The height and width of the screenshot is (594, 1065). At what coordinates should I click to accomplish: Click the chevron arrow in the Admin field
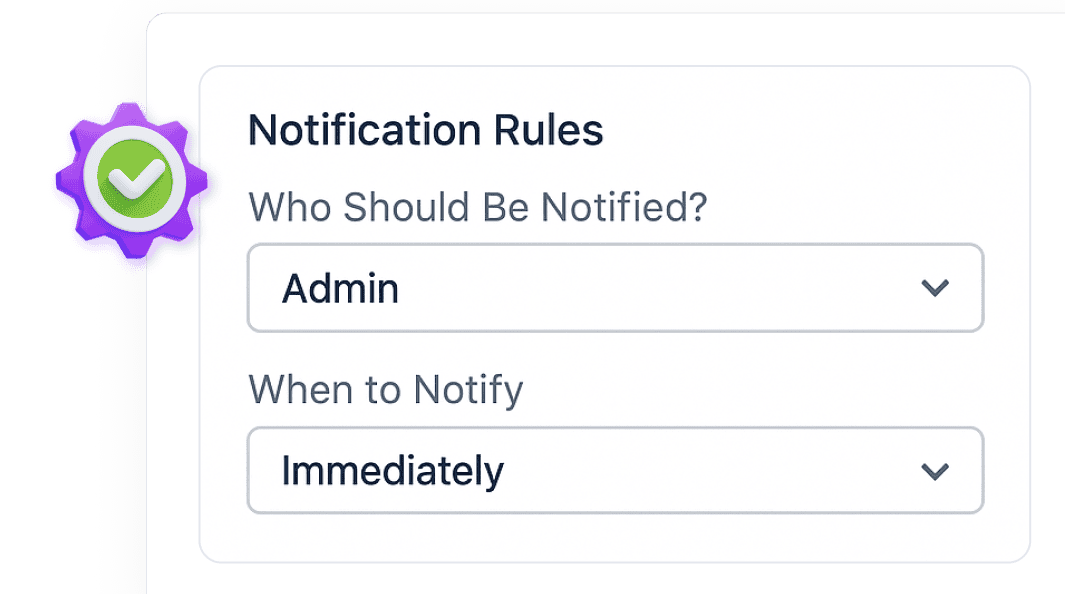click(x=934, y=288)
